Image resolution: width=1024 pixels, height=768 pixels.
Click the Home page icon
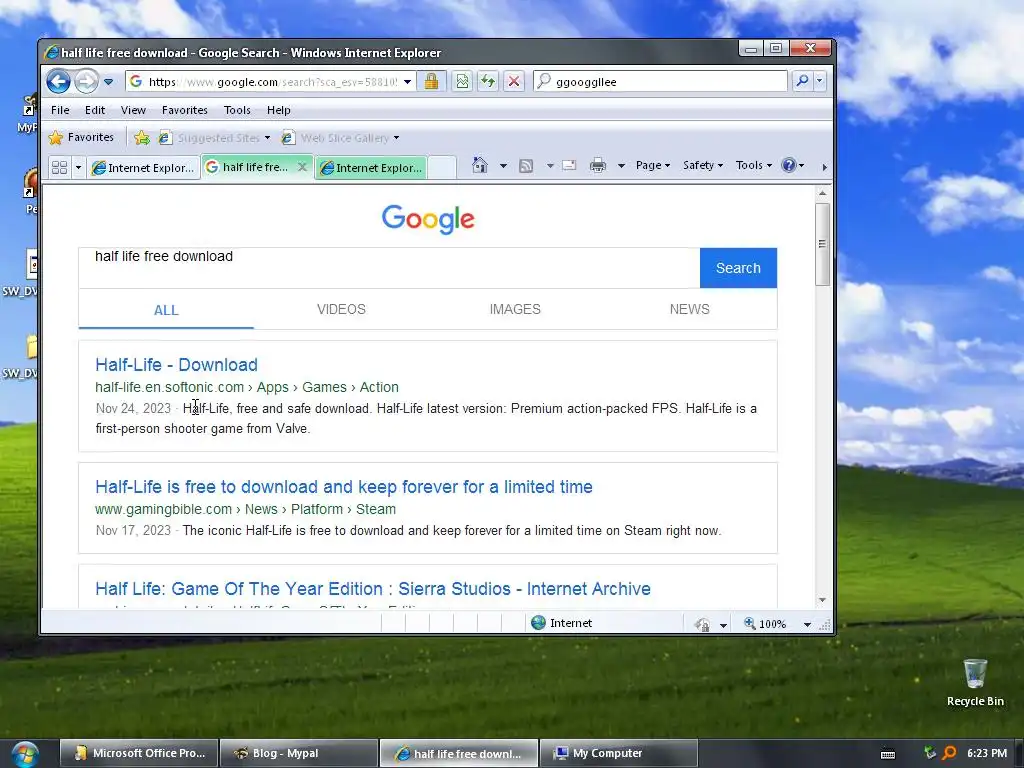click(479, 165)
